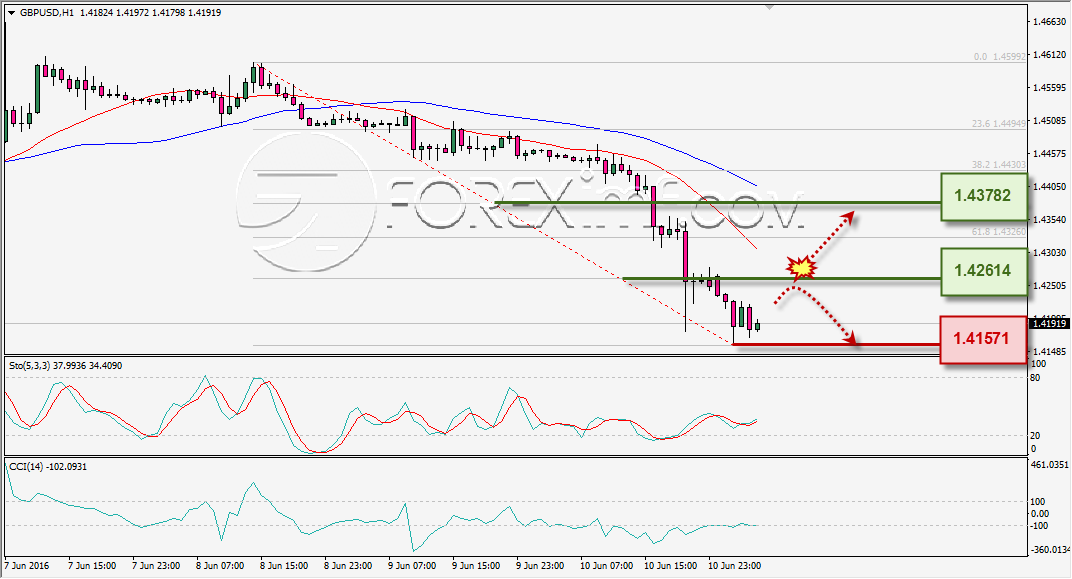Click the CCI scale maximum 461.0351
Image resolution: width=1072 pixels, height=579 pixels.
click(x=1049, y=465)
